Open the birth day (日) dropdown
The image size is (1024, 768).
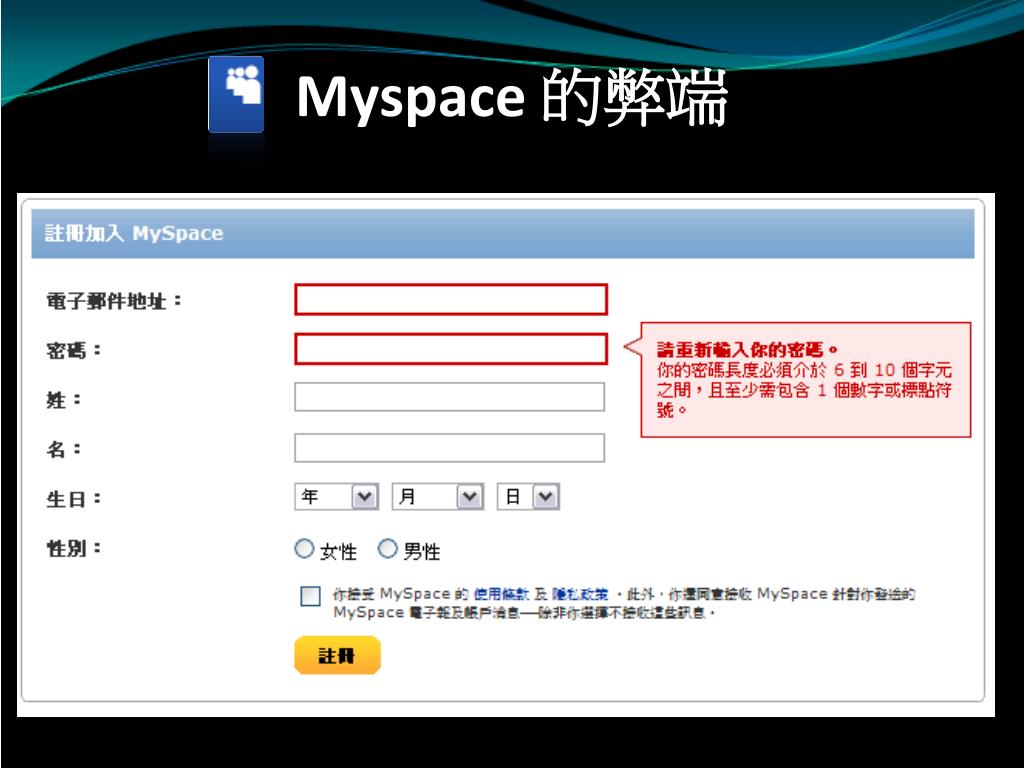click(x=528, y=497)
